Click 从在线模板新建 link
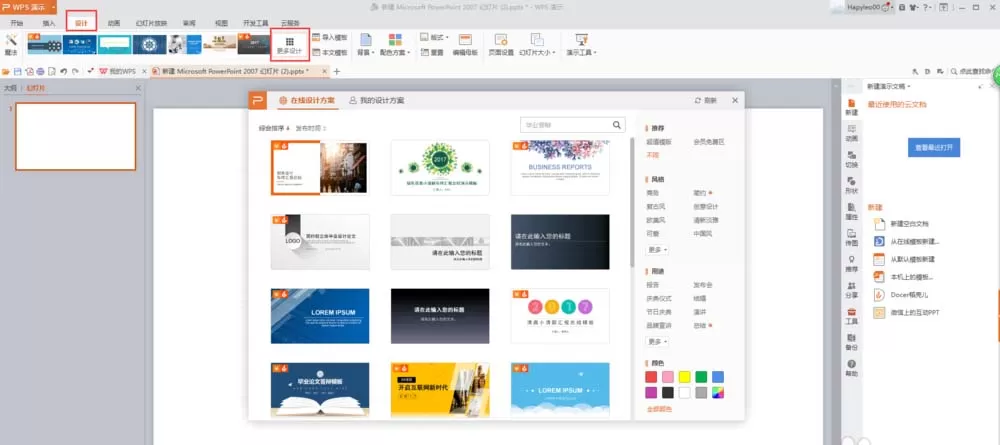Image resolution: width=1000 pixels, height=445 pixels. (x=915, y=242)
